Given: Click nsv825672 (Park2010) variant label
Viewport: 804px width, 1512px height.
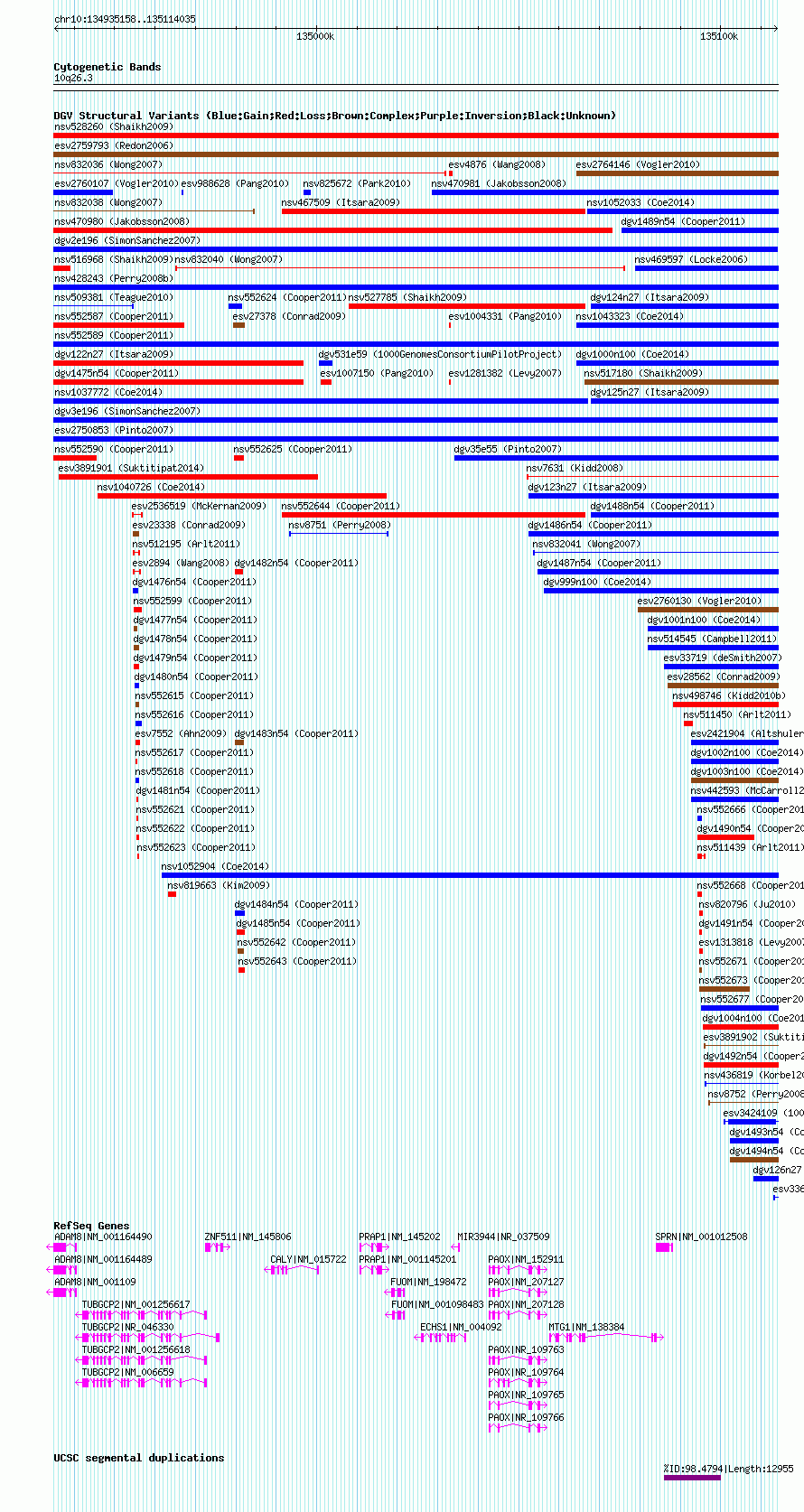Looking at the screenshot, I should [x=357, y=183].
